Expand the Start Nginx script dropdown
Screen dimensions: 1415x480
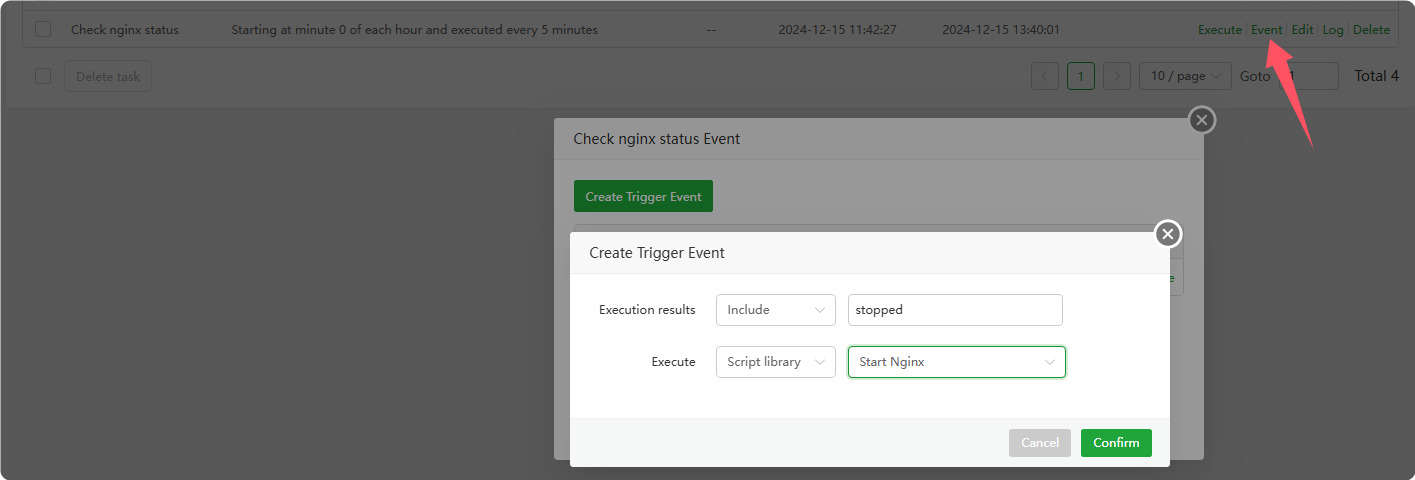coord(956,362)
